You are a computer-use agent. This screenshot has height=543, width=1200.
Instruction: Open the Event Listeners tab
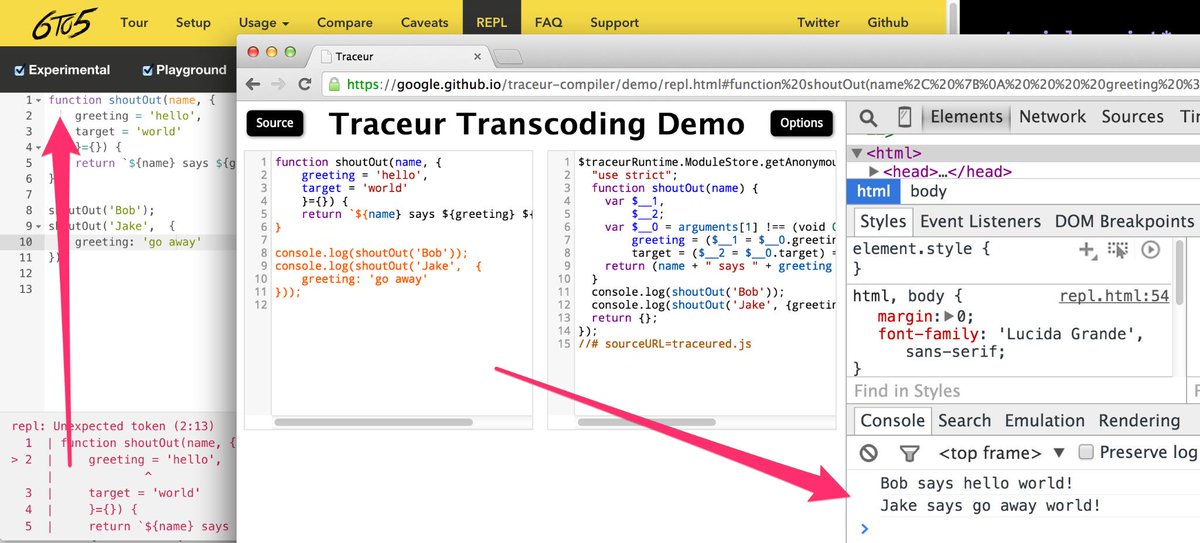tap(980, 221)
